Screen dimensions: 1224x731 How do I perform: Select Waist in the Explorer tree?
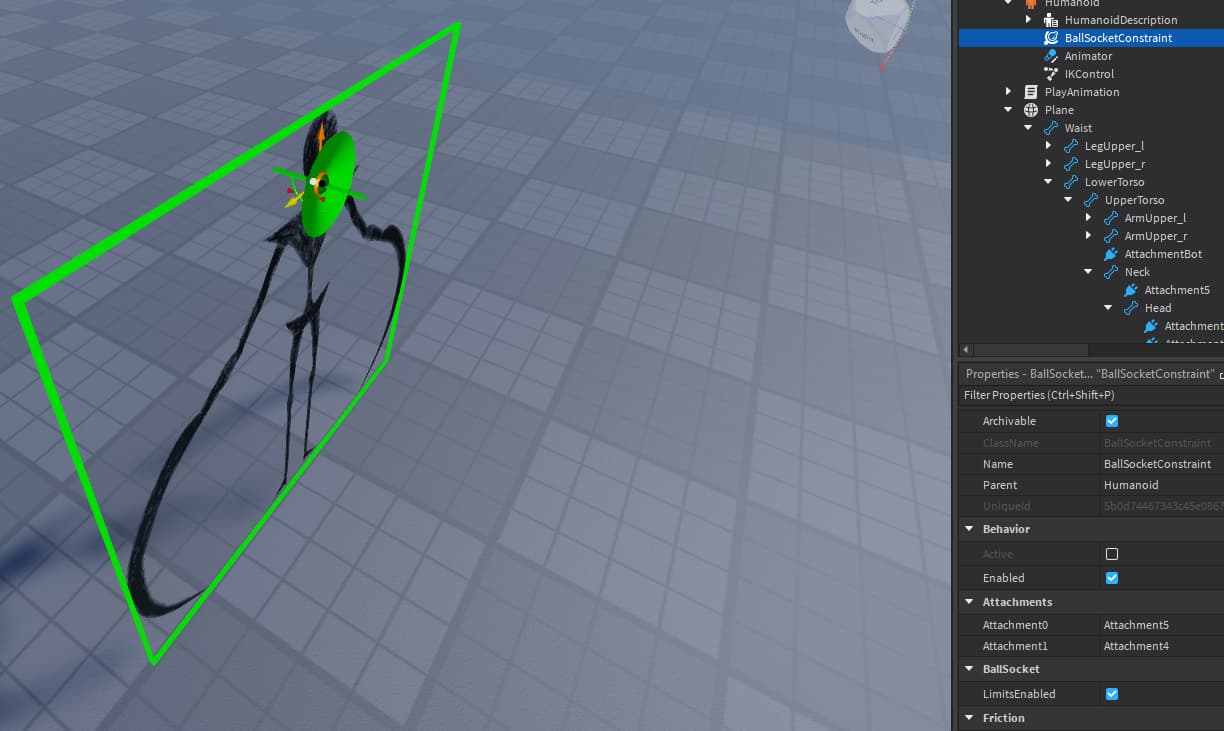[x=1077, y=127]
